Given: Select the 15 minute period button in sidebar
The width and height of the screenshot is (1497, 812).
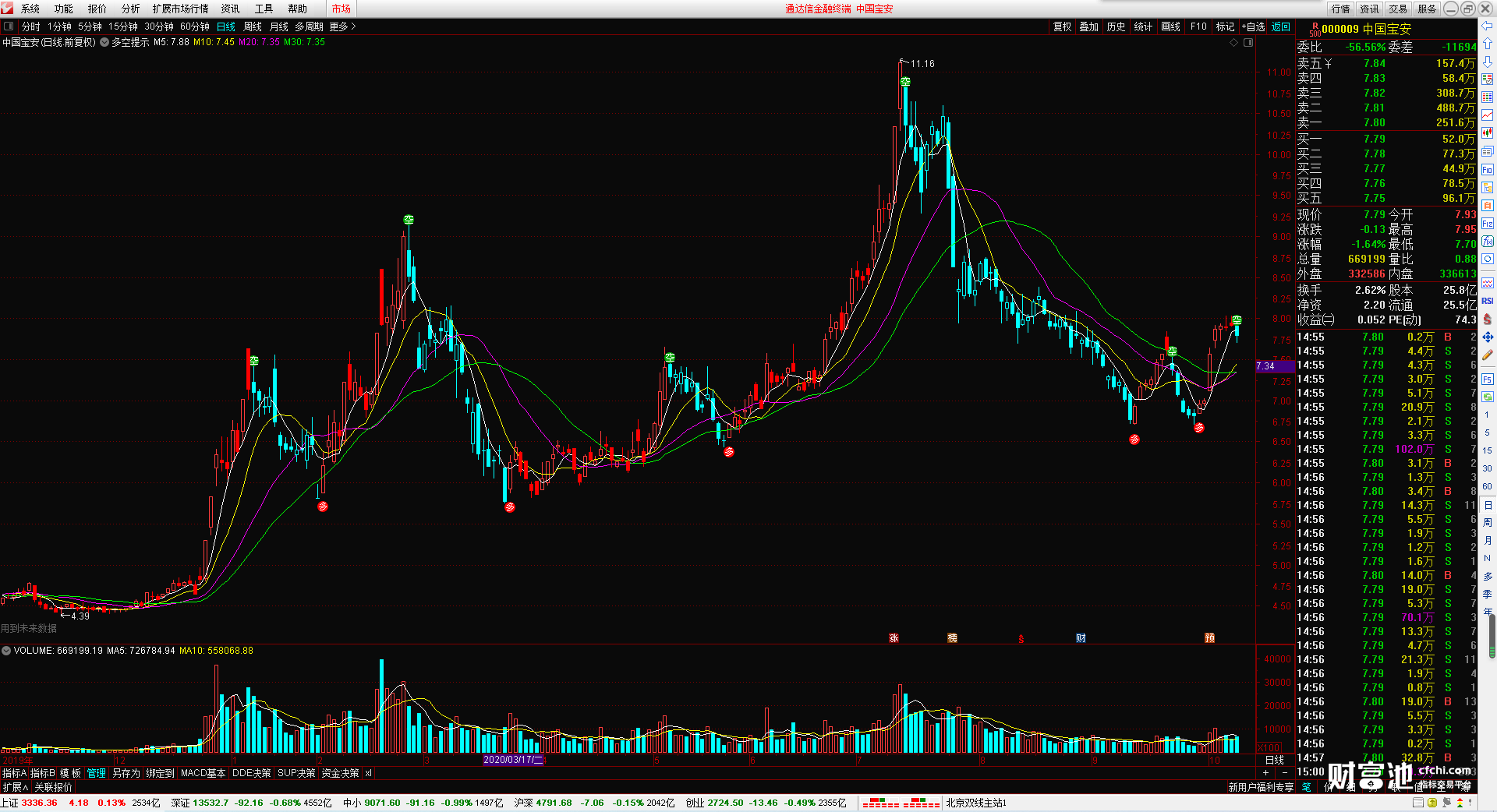Looking at the screenshot, I should [1488, 450].
